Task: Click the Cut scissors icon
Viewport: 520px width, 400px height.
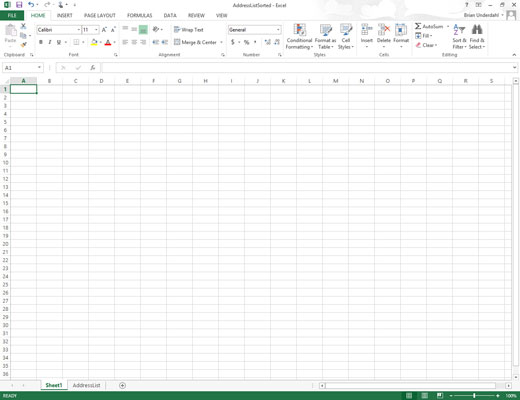Action: (23, 26)
